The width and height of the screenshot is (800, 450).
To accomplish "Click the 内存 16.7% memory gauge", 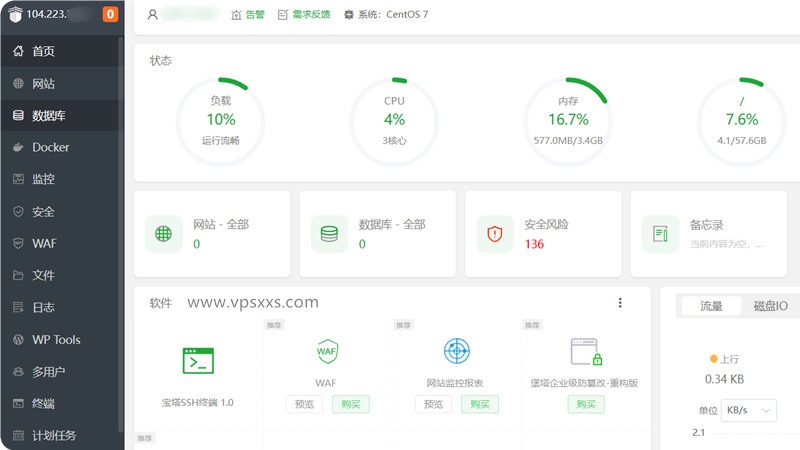I will [x=568, y=121].
